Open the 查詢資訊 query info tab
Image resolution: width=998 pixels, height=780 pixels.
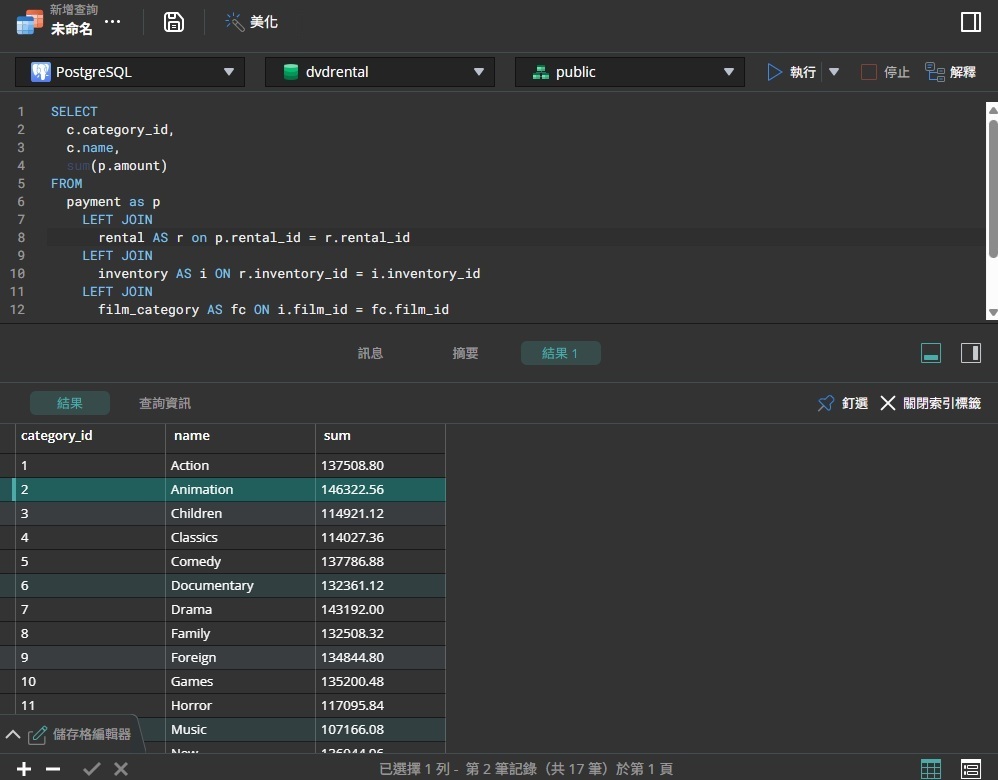(164, 403)
